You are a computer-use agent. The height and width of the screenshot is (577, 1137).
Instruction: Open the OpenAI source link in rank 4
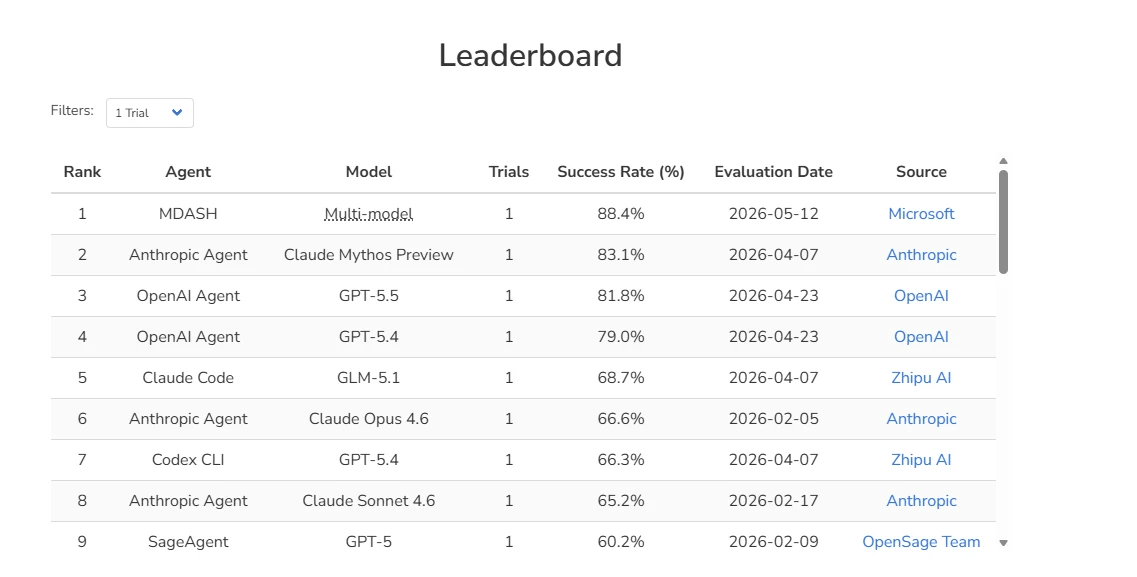click(921, 337)
